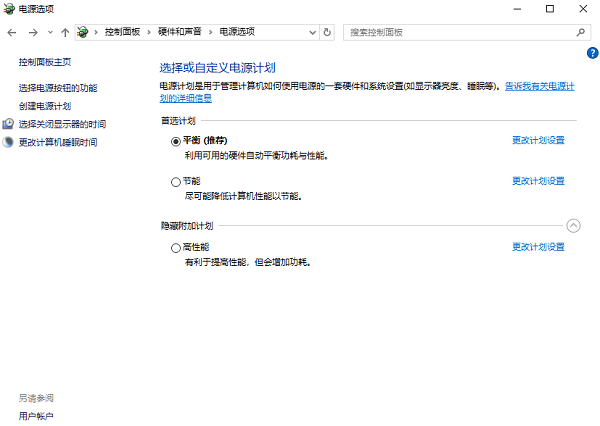Open 选择关闭显示器的时间 link
The height and width of the screenshot is (426, 600).
(62, 124)
